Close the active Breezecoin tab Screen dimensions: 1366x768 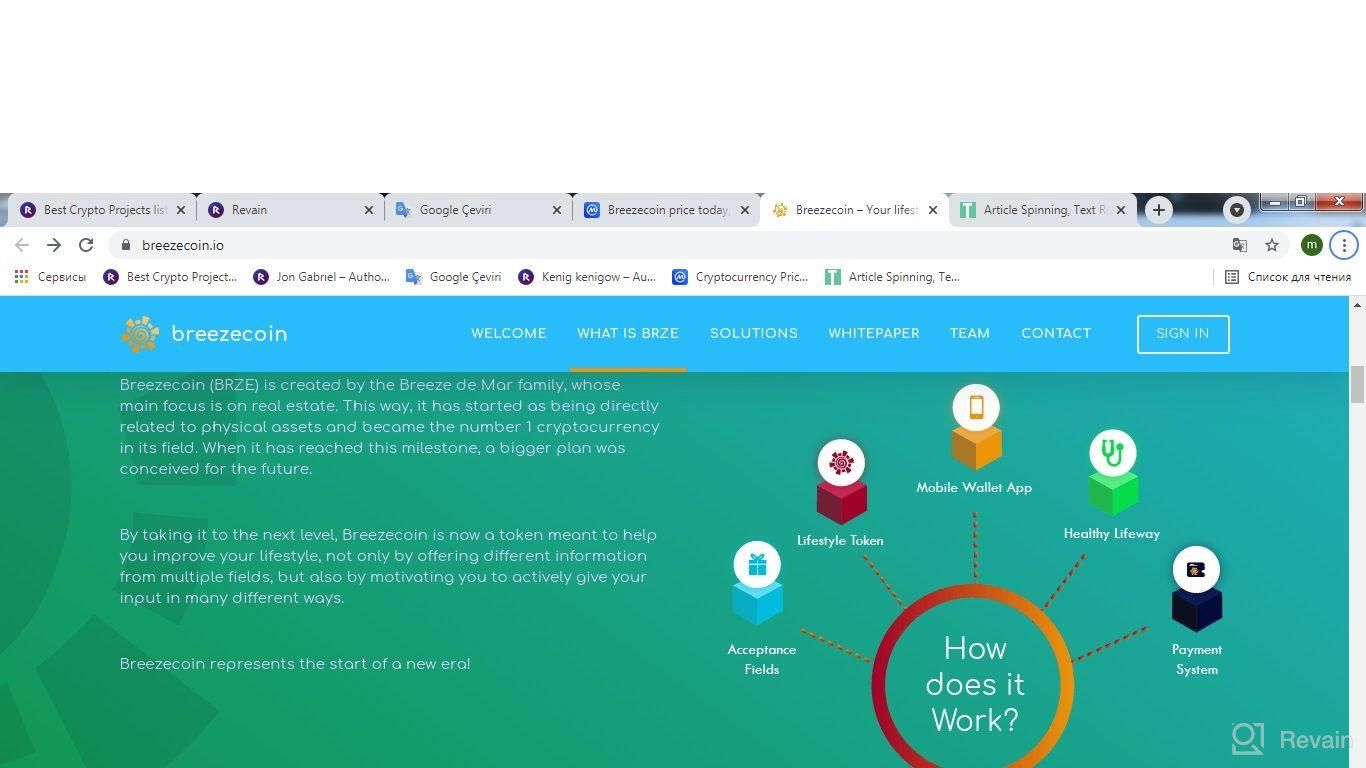[933, 210]
